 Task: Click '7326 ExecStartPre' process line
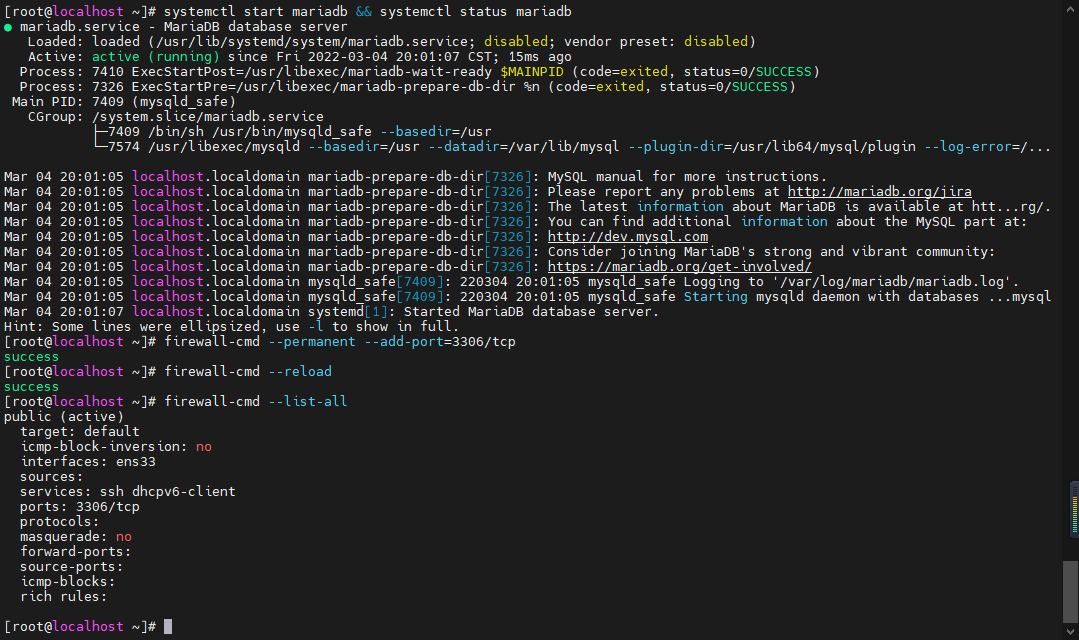[x=407, y=87]
